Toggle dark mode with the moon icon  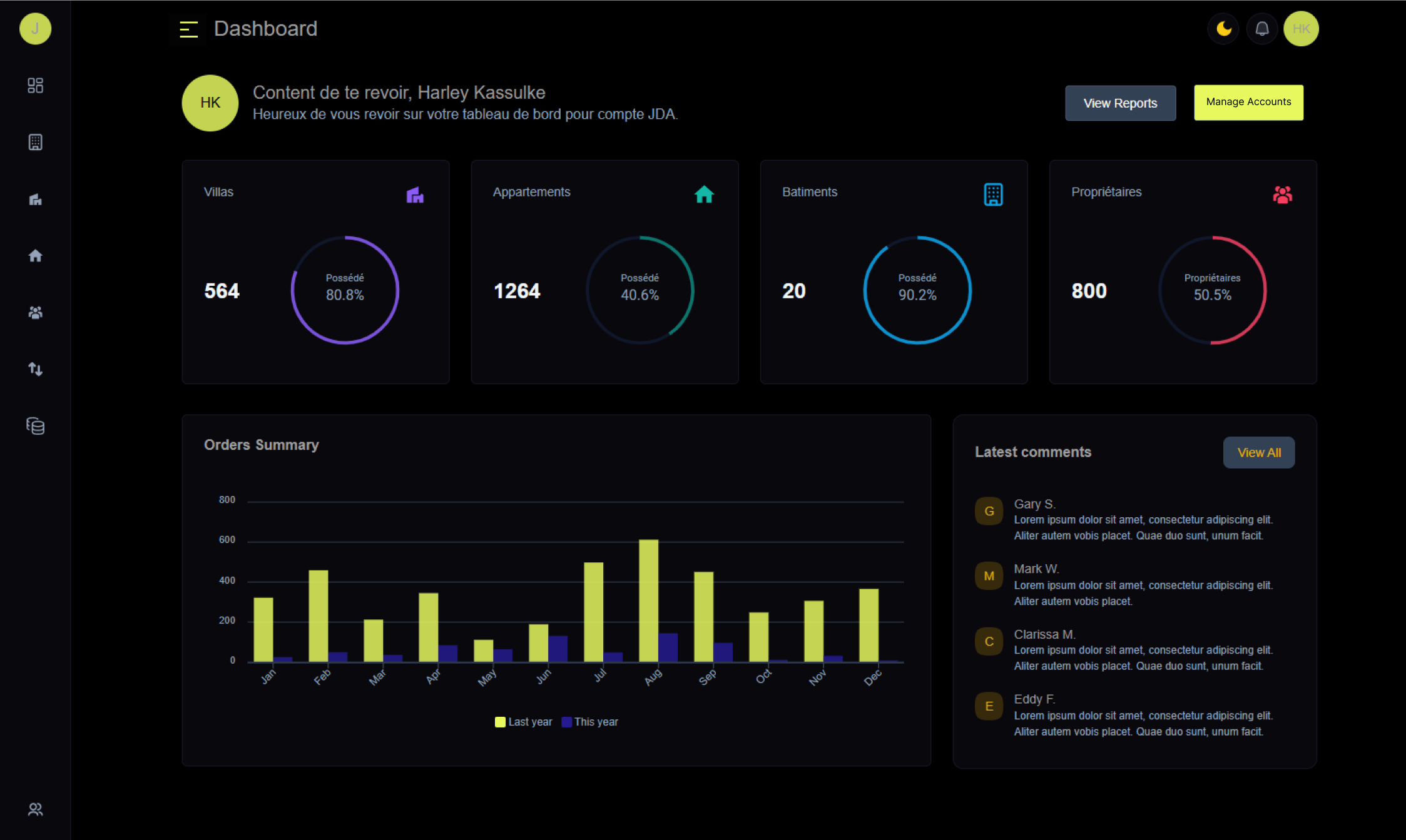coord(1223,28)
